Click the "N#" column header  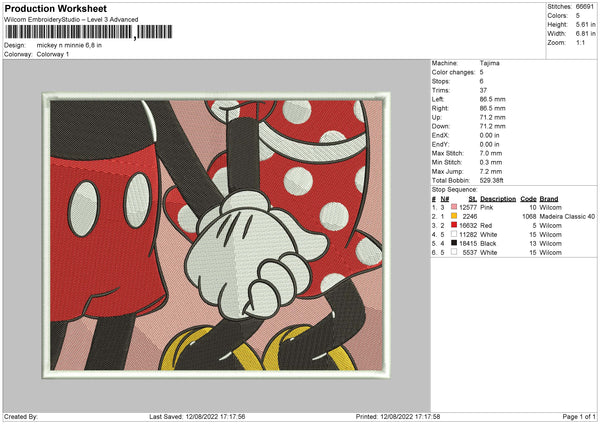445,199
